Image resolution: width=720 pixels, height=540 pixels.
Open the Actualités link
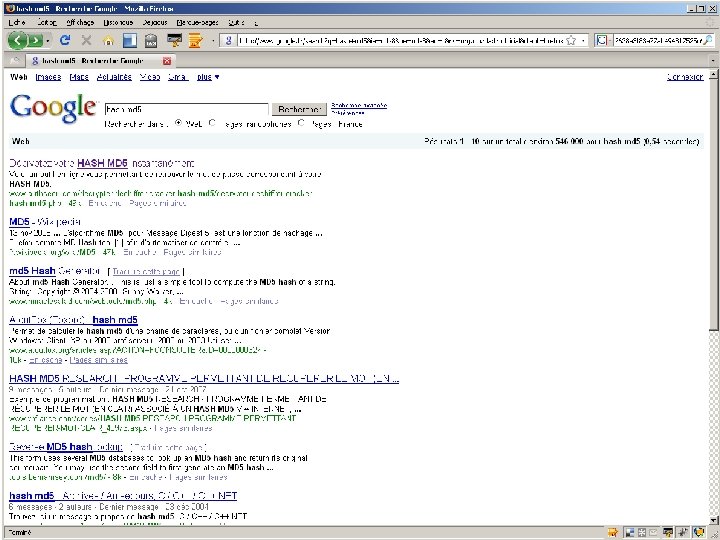[x=114, y=77]
